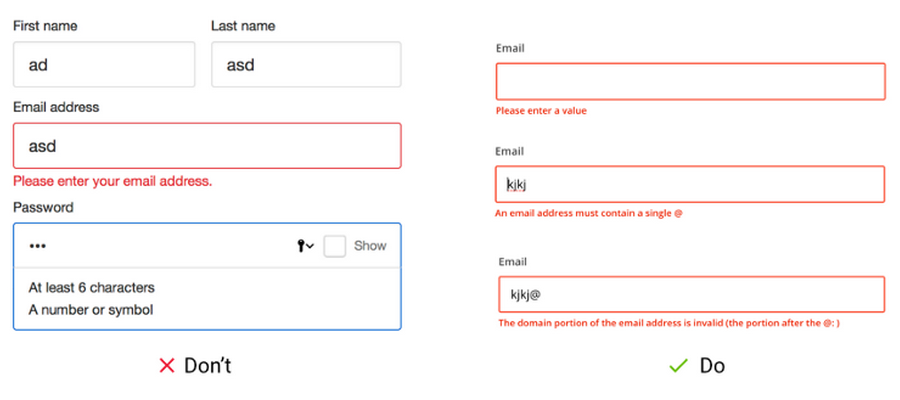Click the empty Email field on right
The height and width of the screenshot is (400, 900).
(x=690, y=81)
